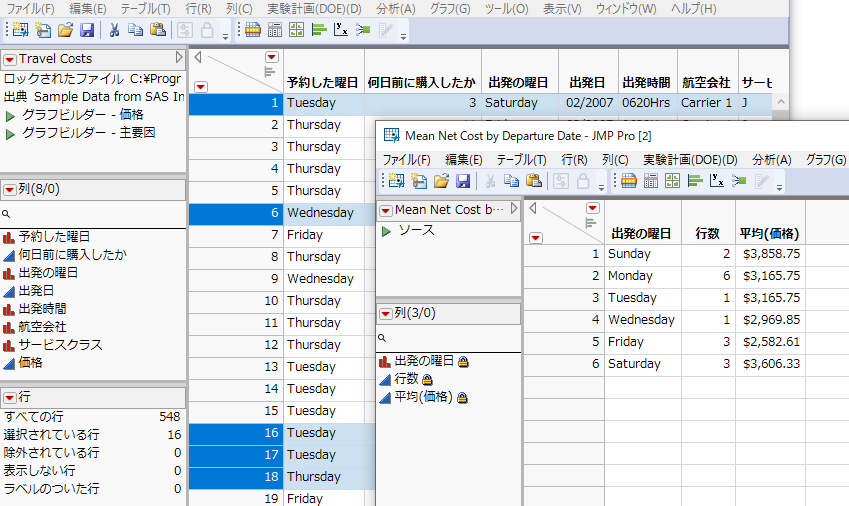This screenshot has width=849, height=506.
Task: Click Save icon in Mean Net Cost window
Action: [x=463, y=181]
